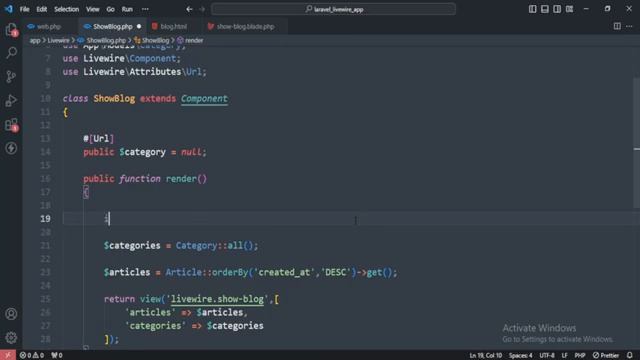Open the Extensions view
The width and height of the screenshot is (640, 360).
[11, 124]
